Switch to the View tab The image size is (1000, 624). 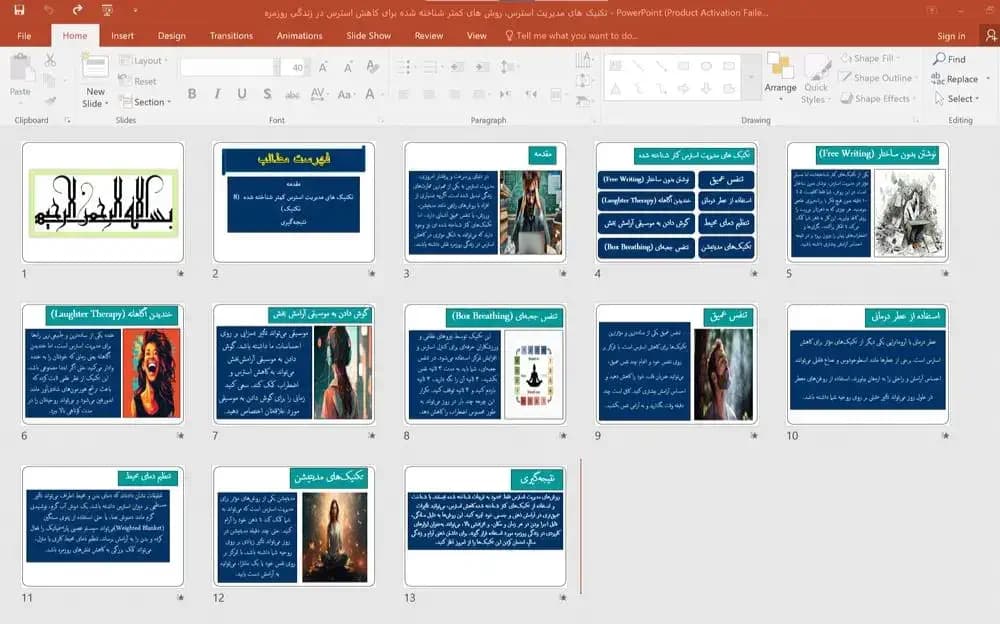(476, 36)
